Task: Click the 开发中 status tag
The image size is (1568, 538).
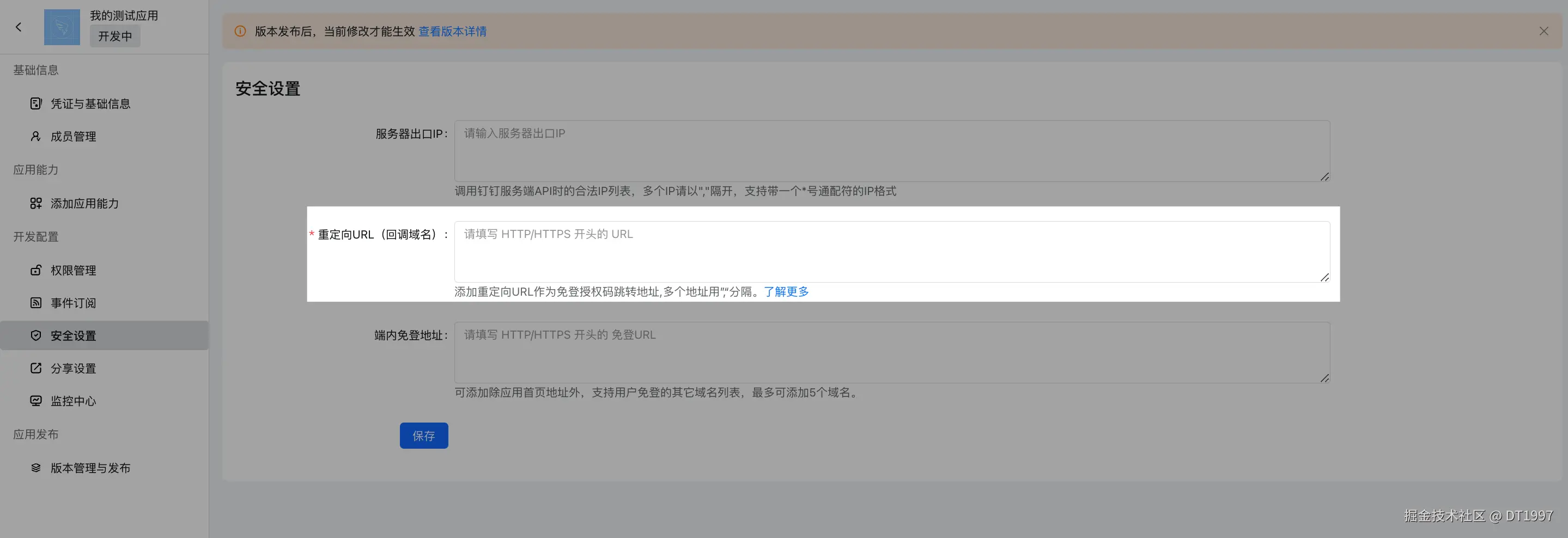Action: (x=115, y=36)
